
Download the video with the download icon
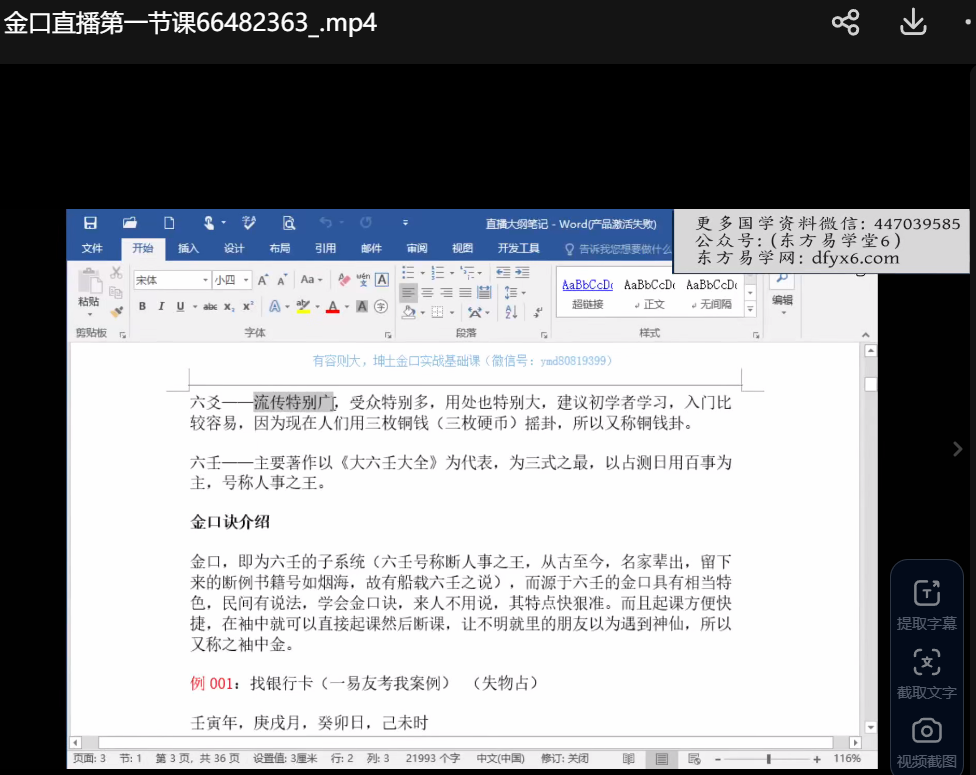[913, 23]
